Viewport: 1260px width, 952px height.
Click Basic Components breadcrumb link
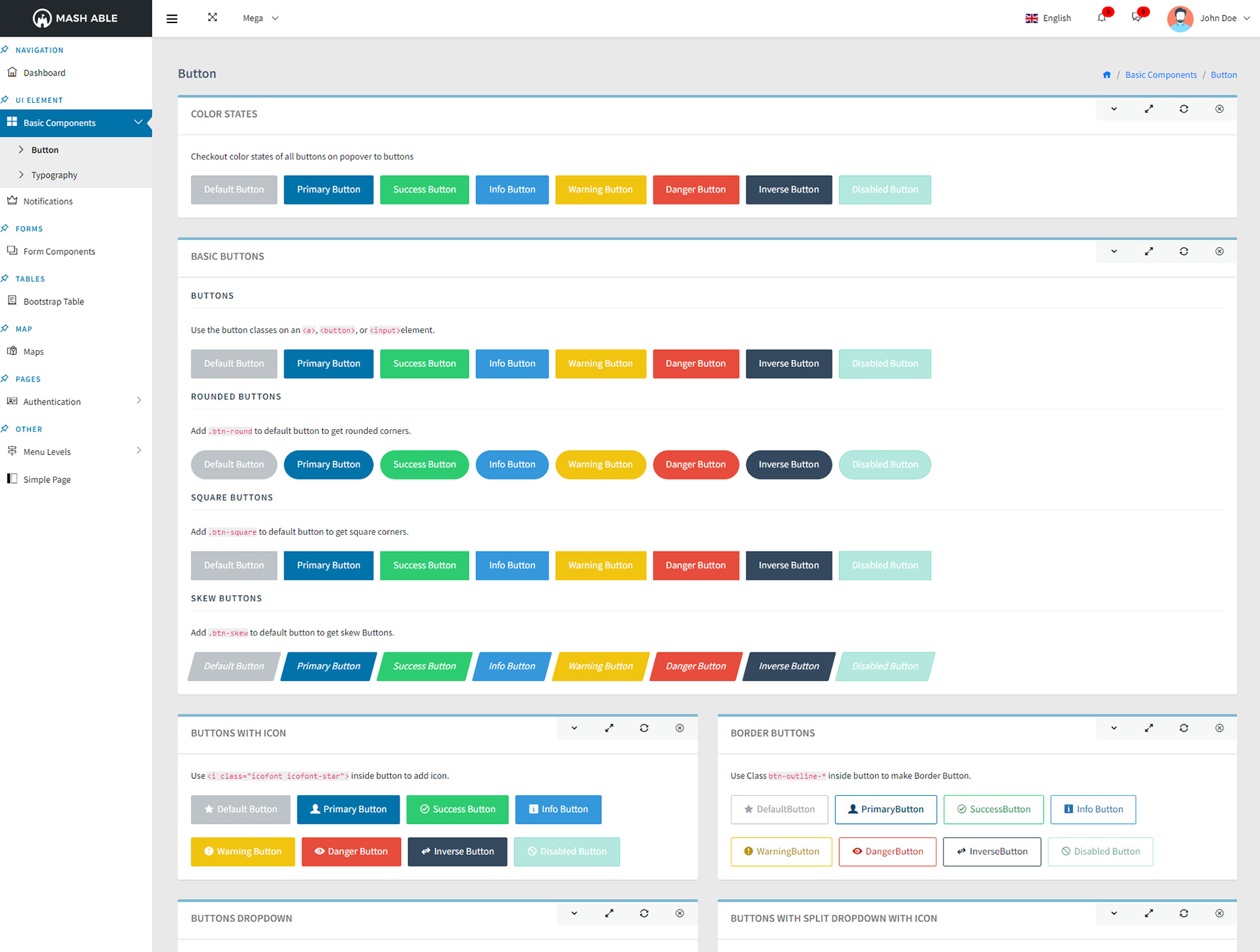point(1161,75)
